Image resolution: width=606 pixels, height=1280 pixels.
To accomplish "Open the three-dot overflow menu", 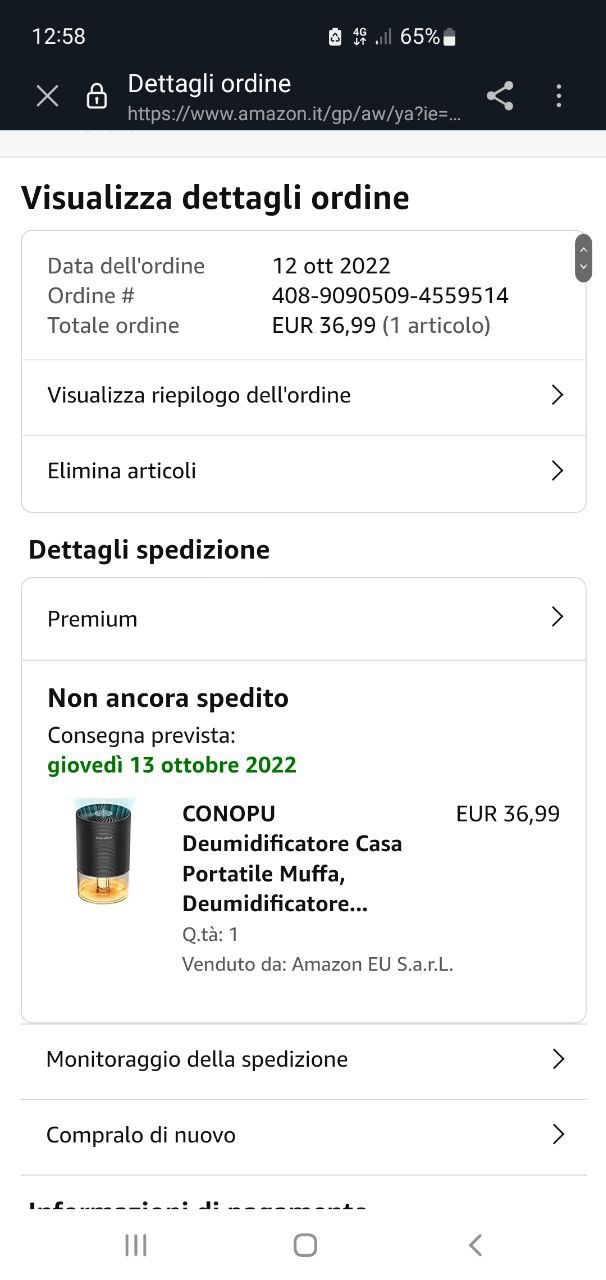I will pyautogui.click(x=559, y=96).
